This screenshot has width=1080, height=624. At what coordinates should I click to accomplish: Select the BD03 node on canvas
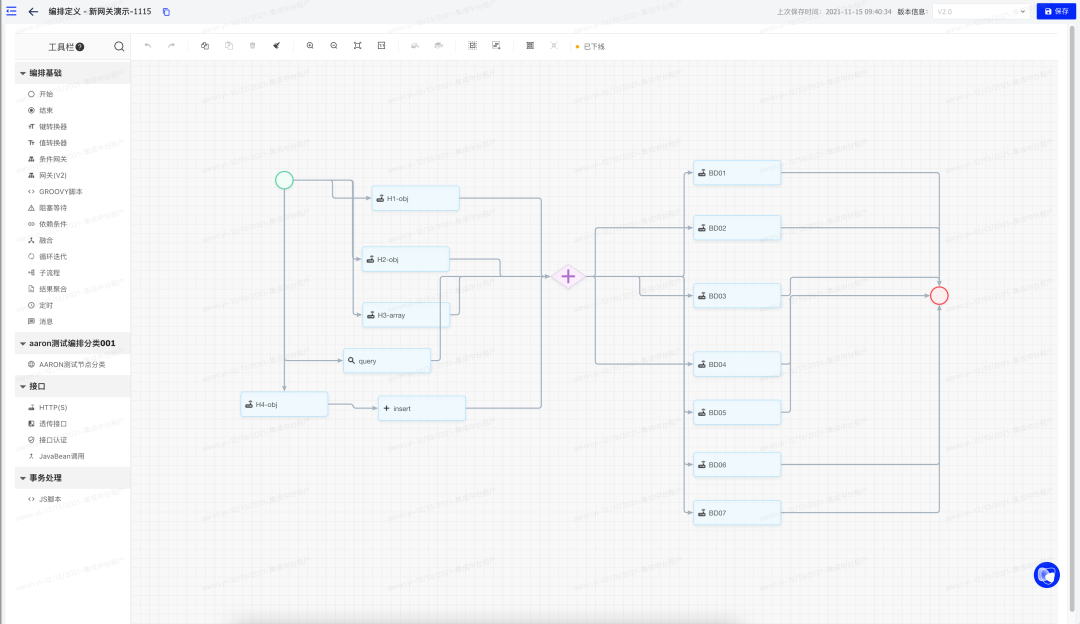736,296
